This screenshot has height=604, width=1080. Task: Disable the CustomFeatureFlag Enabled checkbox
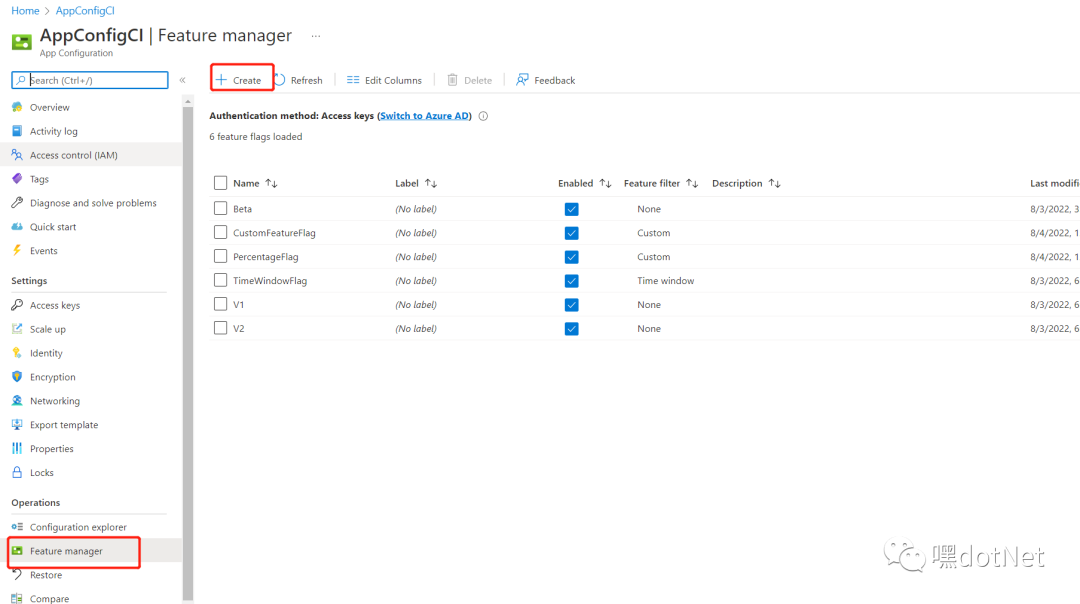[572, 233]
